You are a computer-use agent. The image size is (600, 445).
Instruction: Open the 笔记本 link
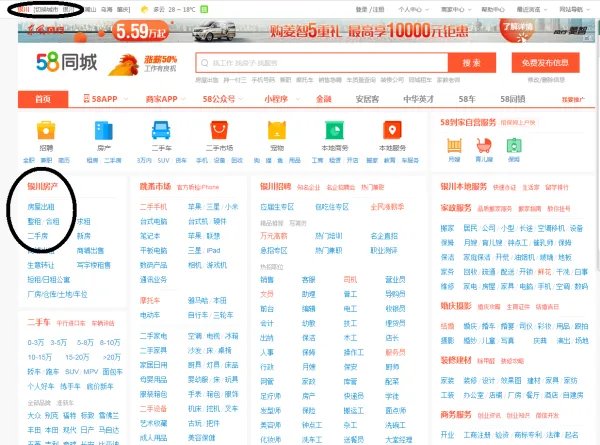(x=150, y=236)
